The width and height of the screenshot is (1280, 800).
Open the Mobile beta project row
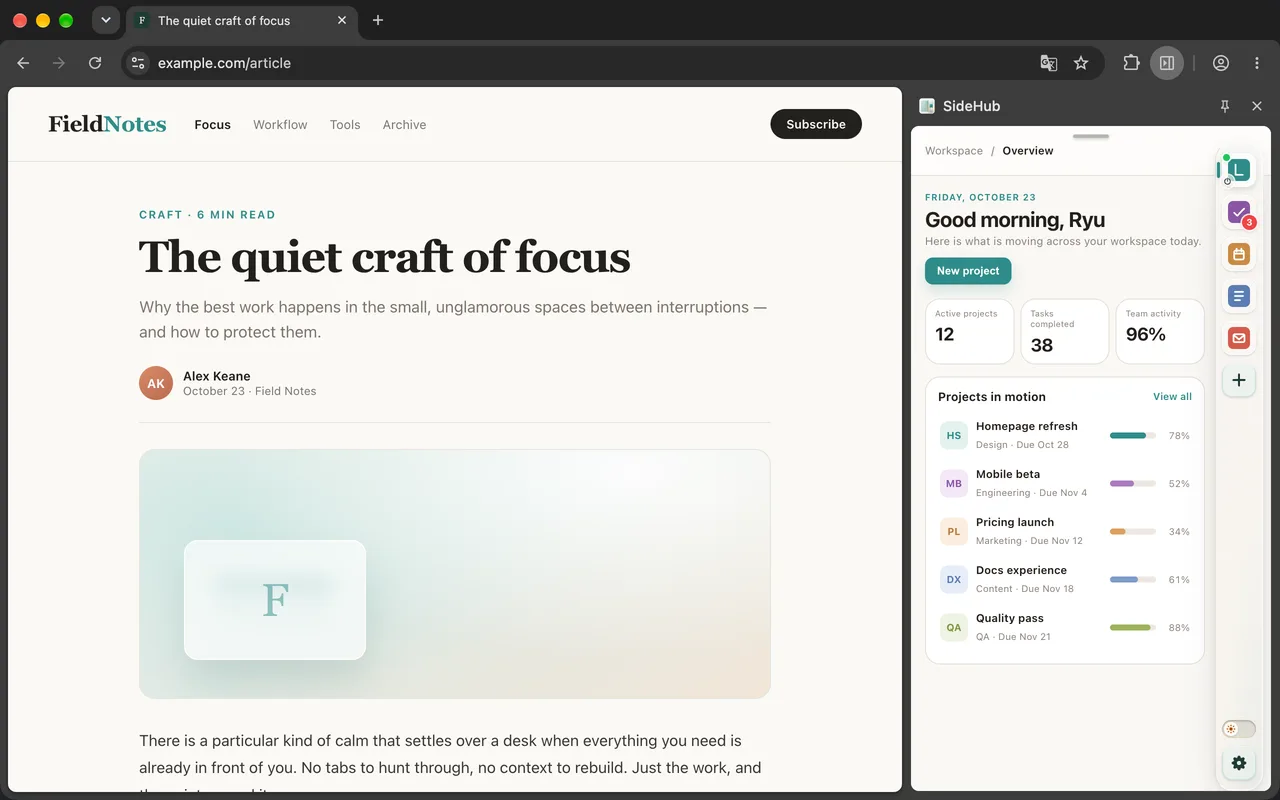(x=1065, y=484)
